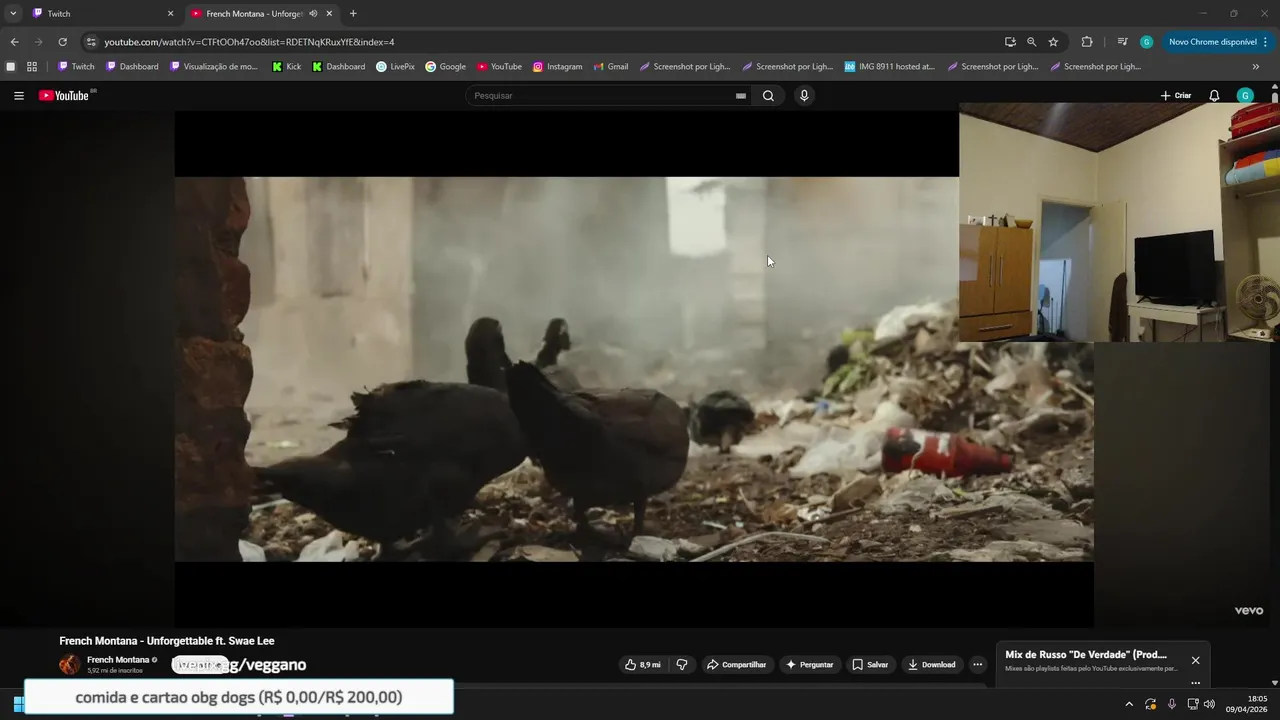
Task: Start voice search with the microphone icon
Action: coord(804,96)
